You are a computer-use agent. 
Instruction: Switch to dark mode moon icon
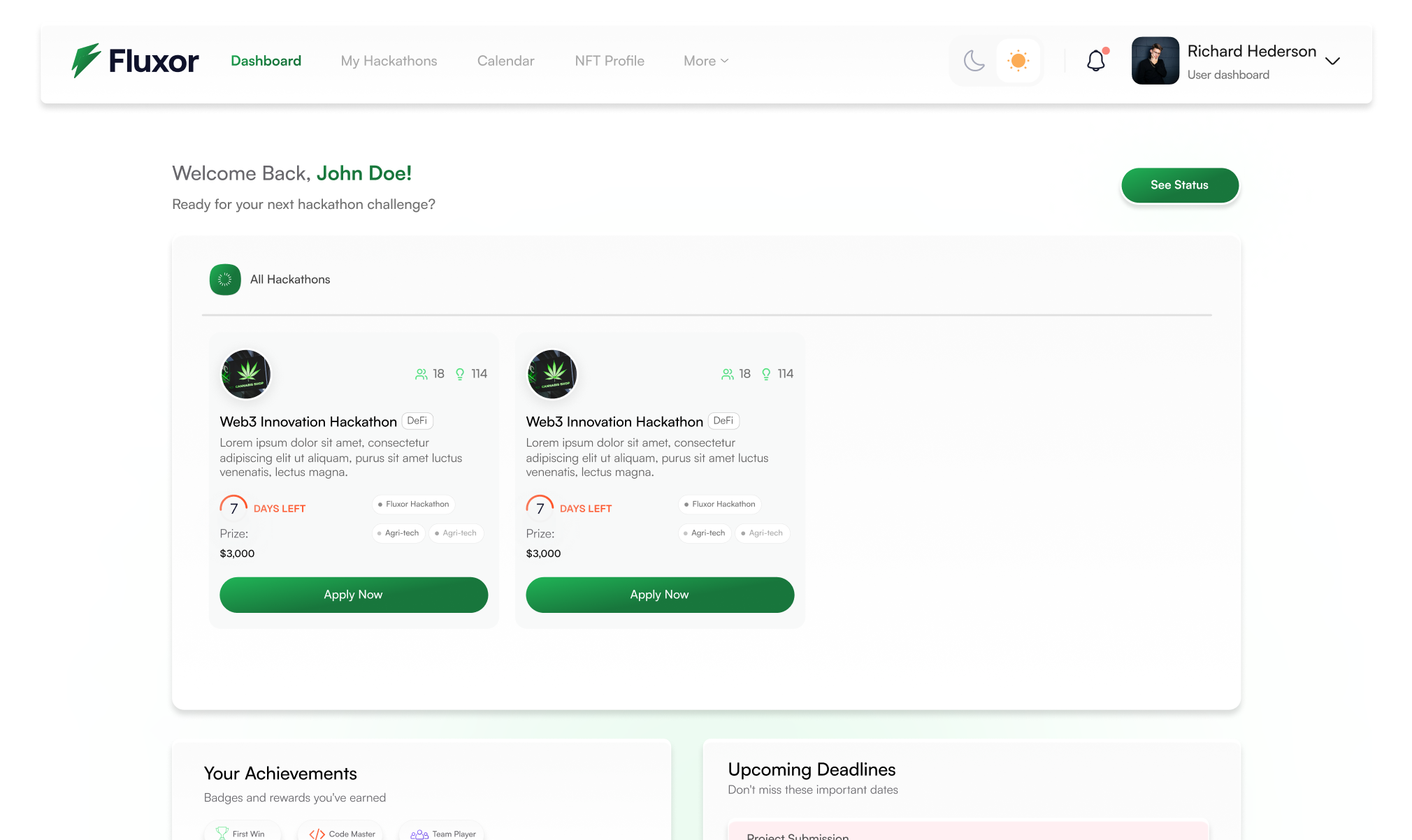click(x=974, y=61)
